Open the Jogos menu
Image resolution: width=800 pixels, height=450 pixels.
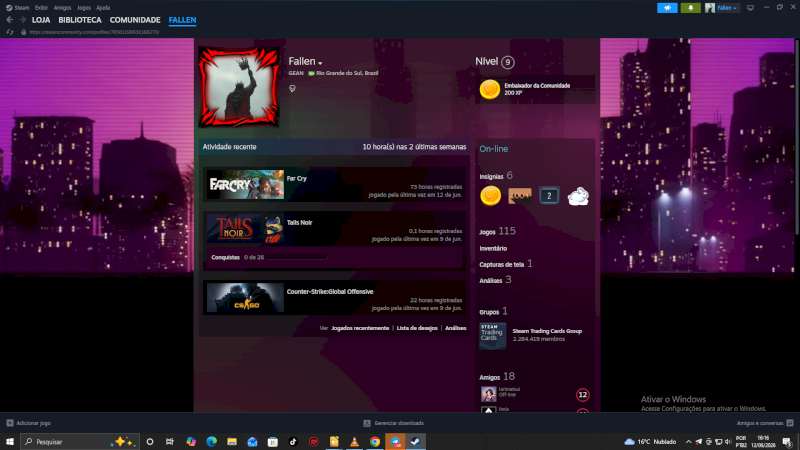tap(84, 8)
